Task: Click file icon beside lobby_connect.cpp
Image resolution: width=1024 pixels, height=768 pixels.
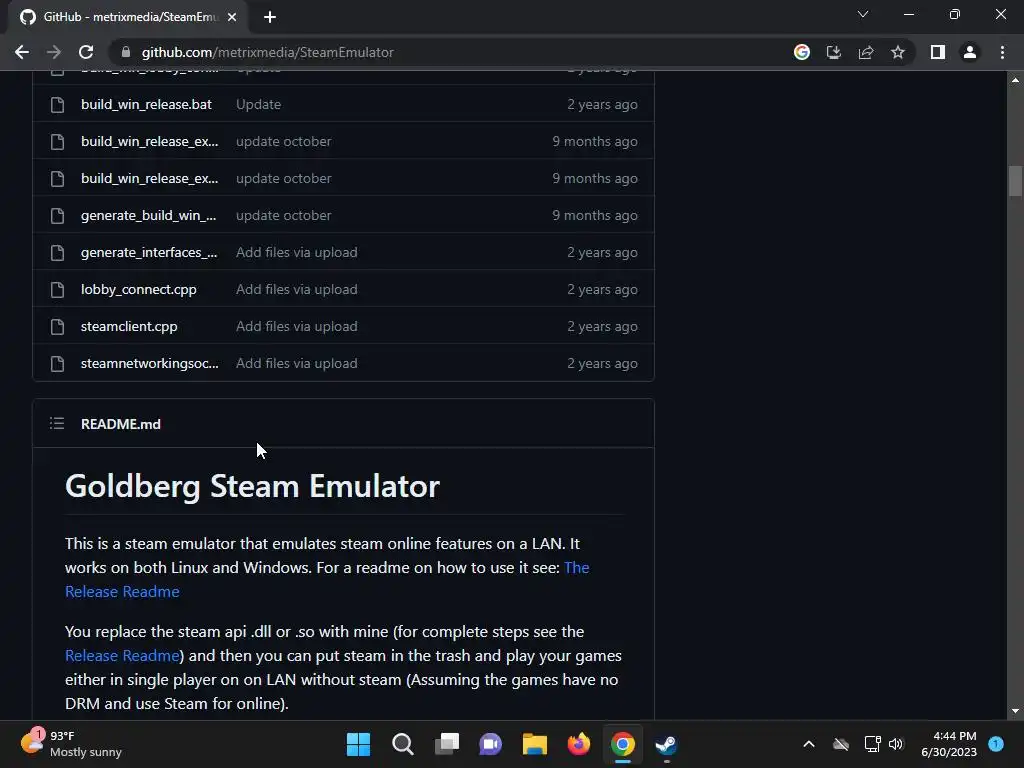Action: (57, 290)
